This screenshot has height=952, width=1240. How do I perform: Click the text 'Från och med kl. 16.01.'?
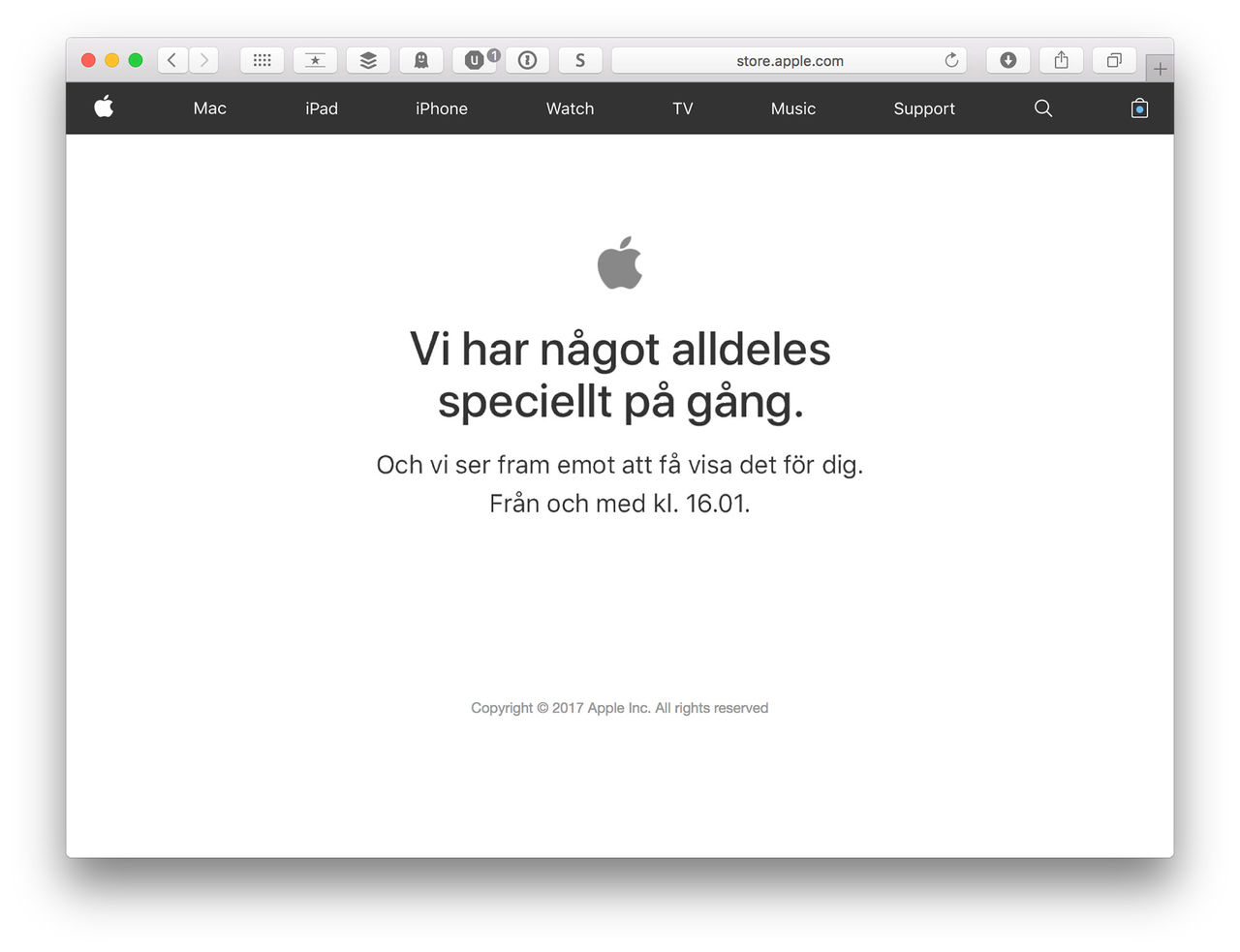[620, 504]
